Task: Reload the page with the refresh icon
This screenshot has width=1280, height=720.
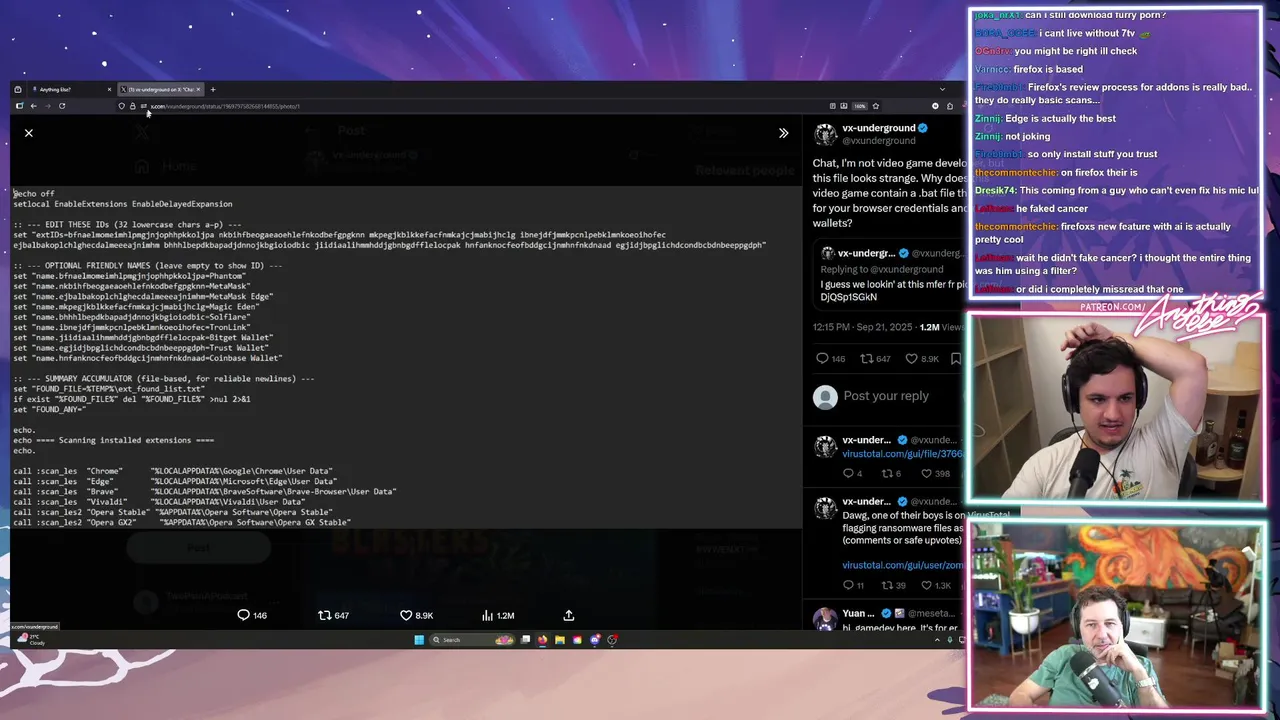Action: (62, 106)
